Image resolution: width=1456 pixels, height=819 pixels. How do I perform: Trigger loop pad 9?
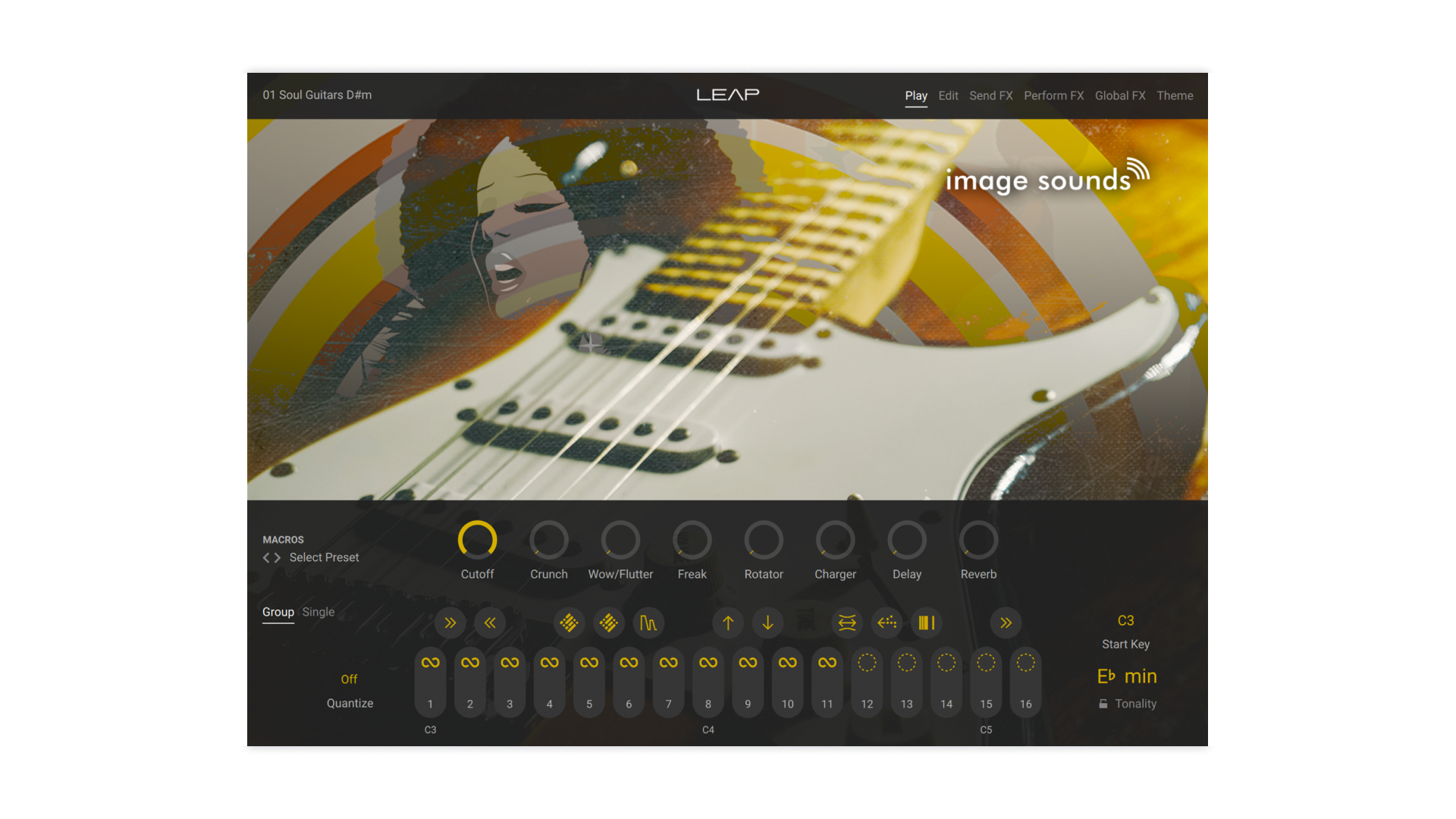(x=748, y=682)
